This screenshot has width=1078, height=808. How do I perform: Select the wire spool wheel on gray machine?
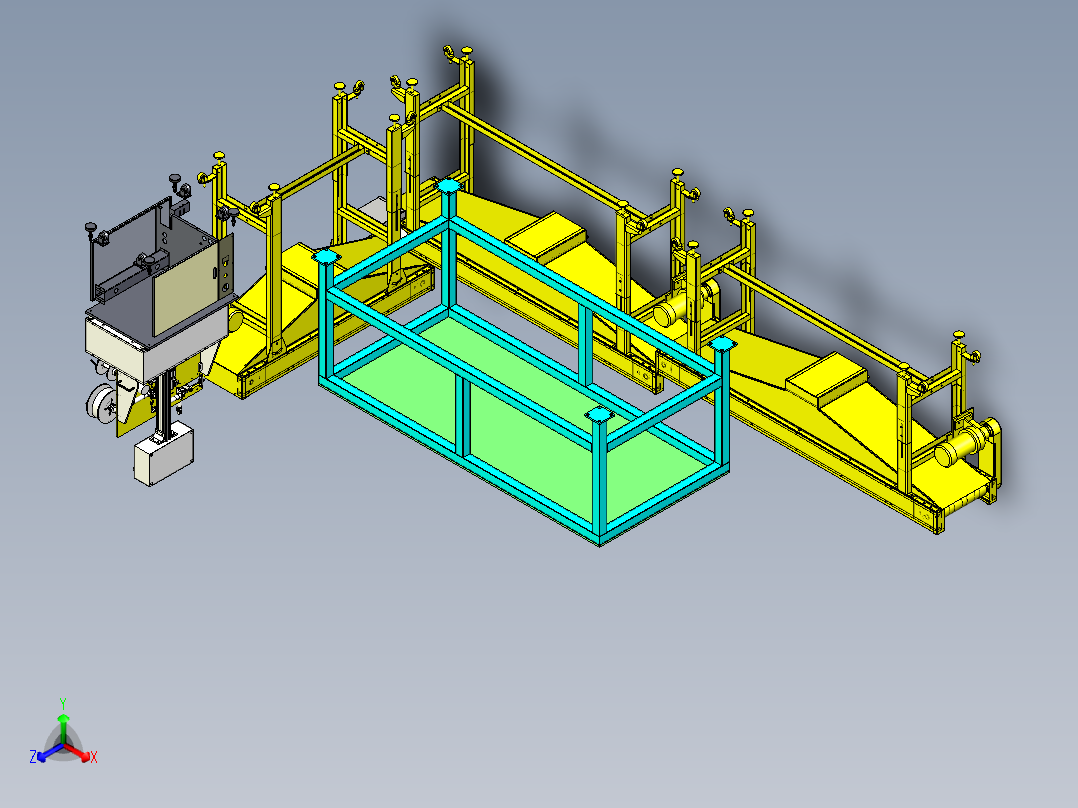[x=101, y=404]
